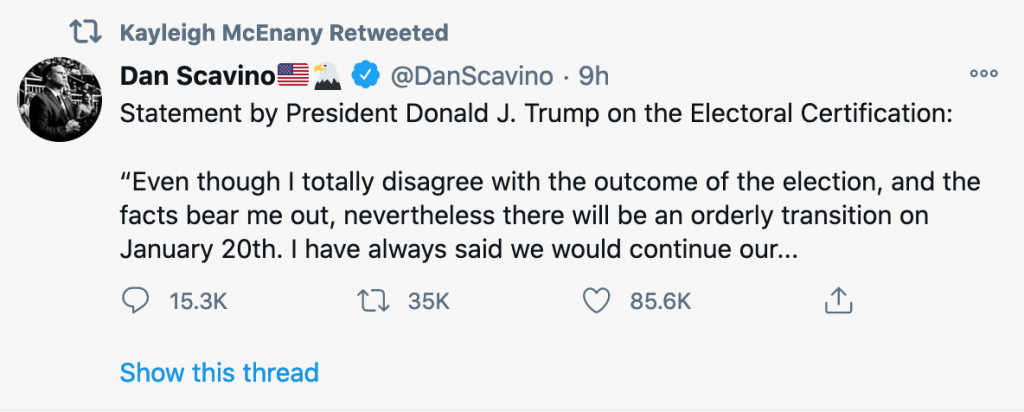Click the retweeted indicator icon at top
The height and width of the screenshot is (412, 1024).
coord(86,32)
